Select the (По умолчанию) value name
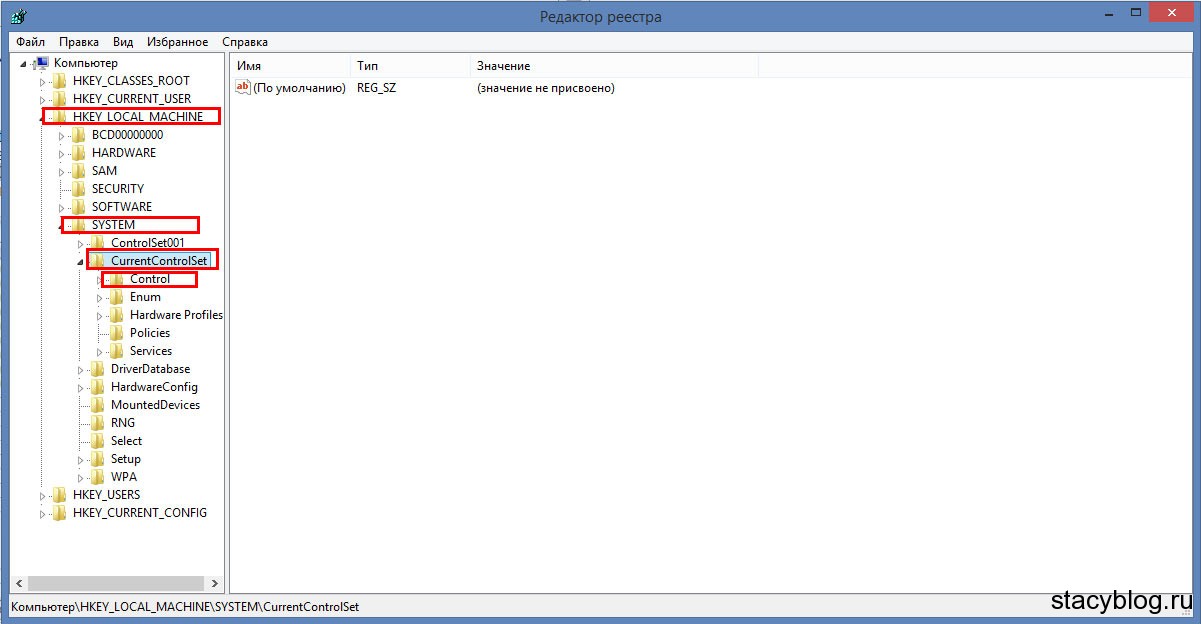The image size is (1201, 624). click(x=299, y=88)
